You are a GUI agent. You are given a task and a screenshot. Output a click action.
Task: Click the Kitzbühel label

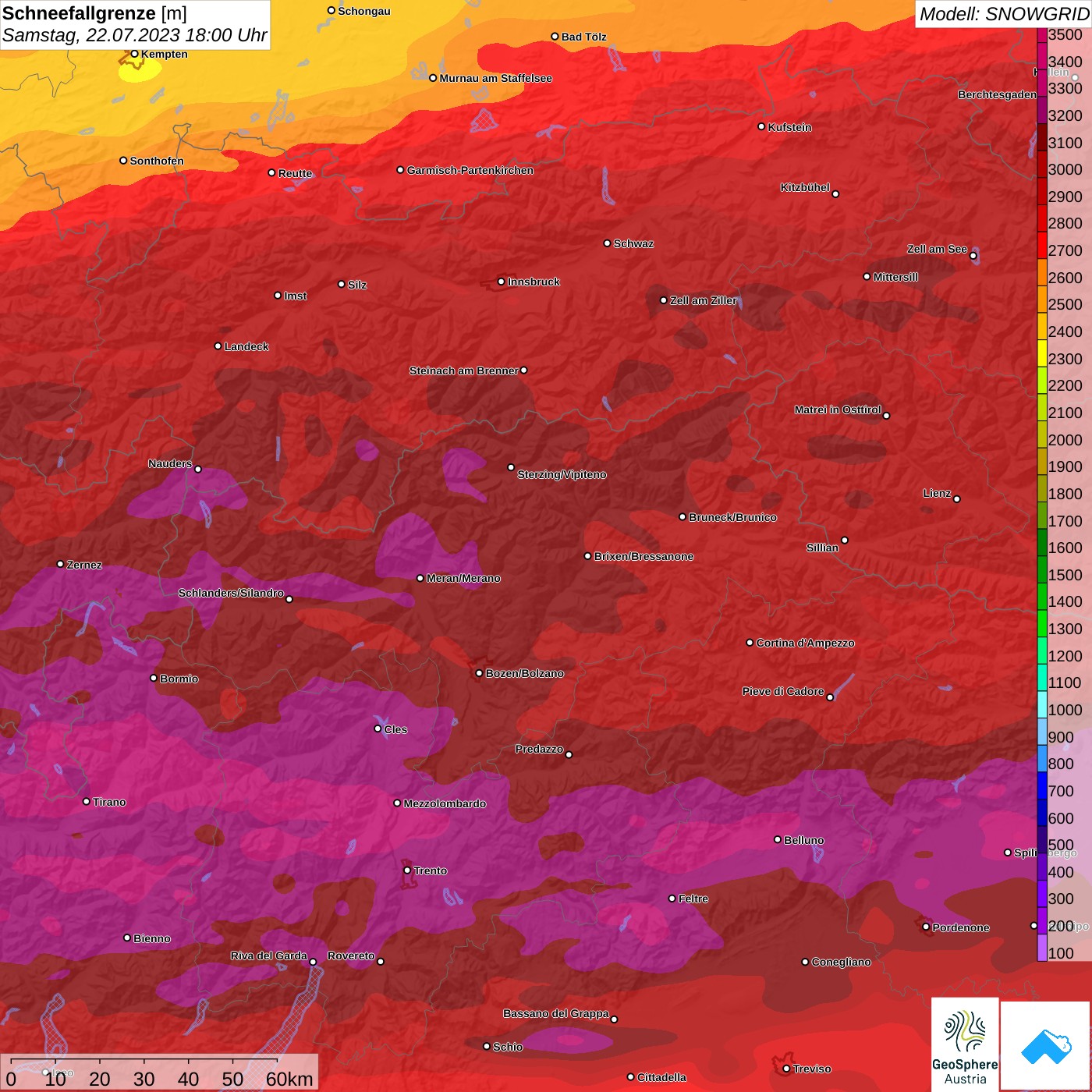pyautogui.click(x=805, y=187)
